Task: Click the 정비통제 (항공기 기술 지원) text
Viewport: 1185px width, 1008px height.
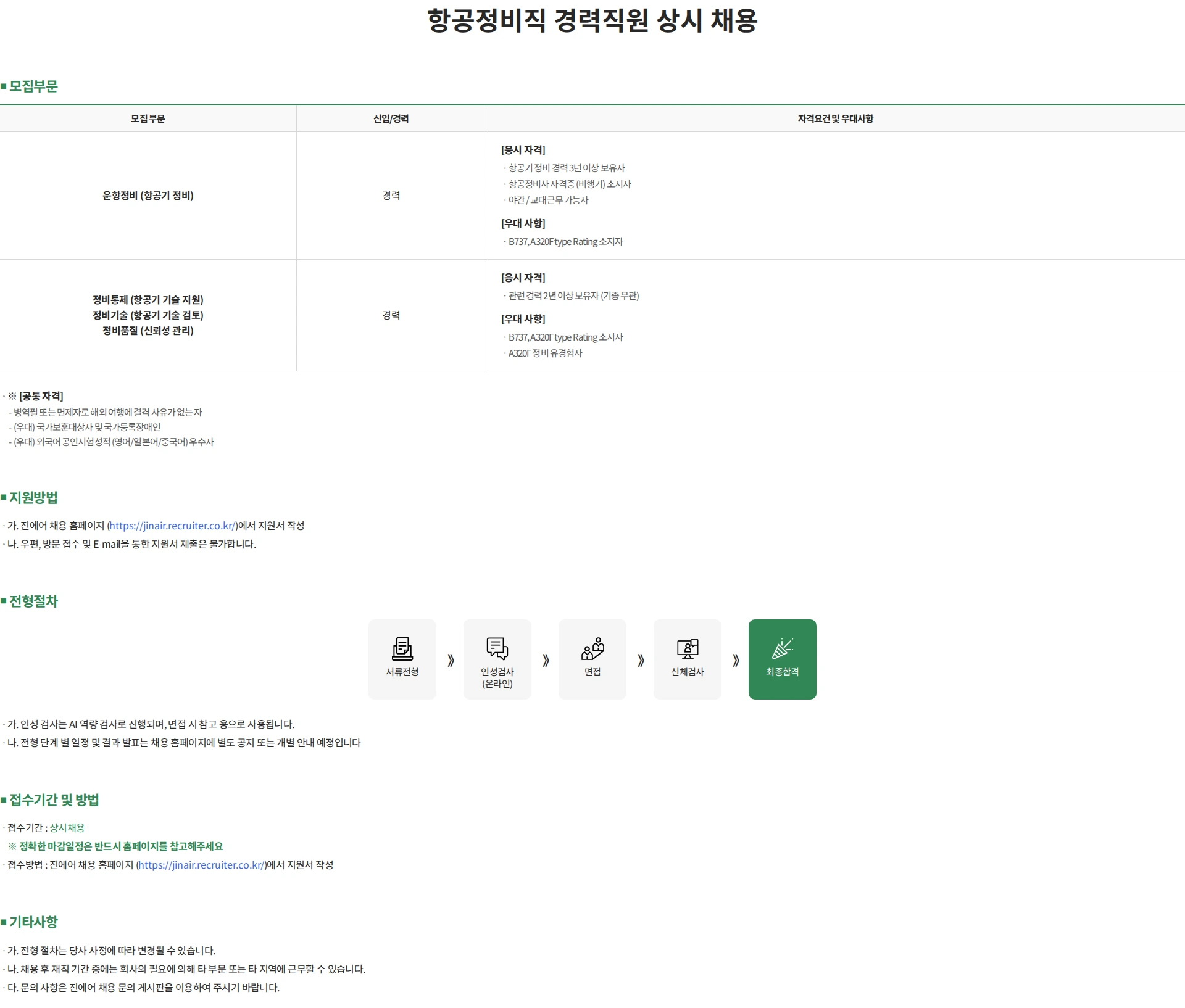Action: tap(148, 300)
